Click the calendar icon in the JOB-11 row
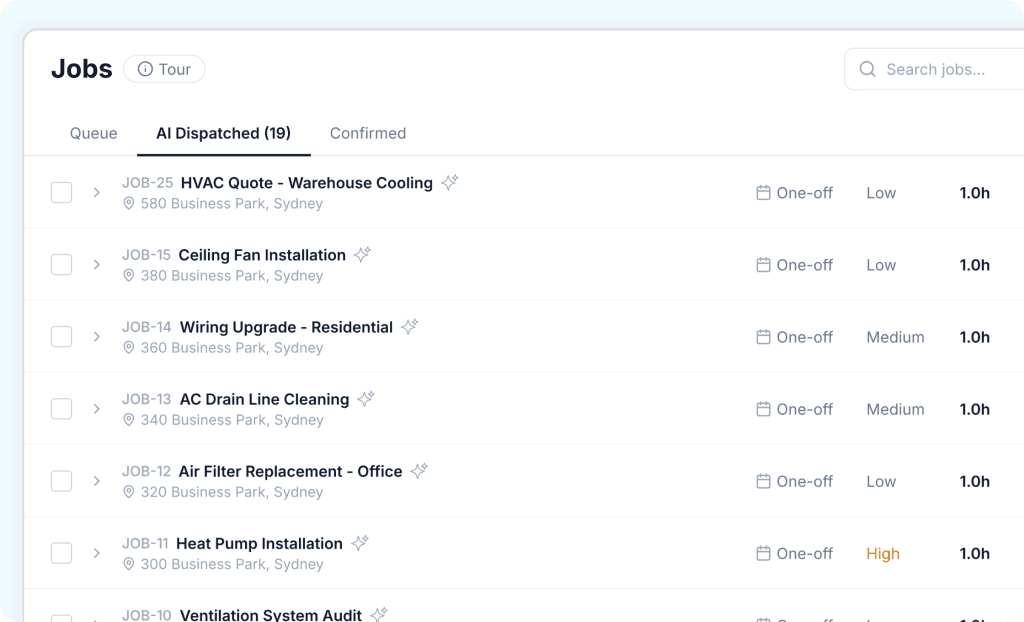 pyautogui.click(x=763, y=553)
